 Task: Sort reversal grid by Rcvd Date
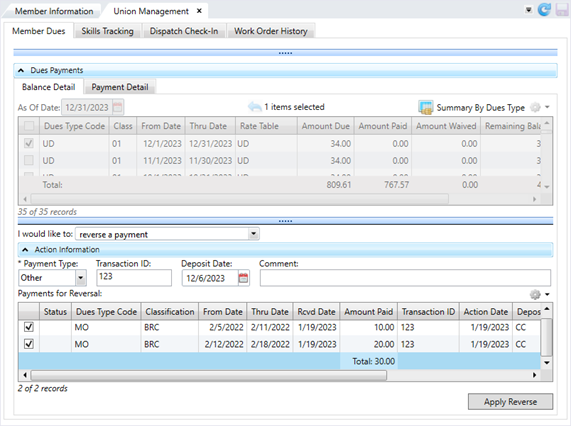tap(316, 312)
